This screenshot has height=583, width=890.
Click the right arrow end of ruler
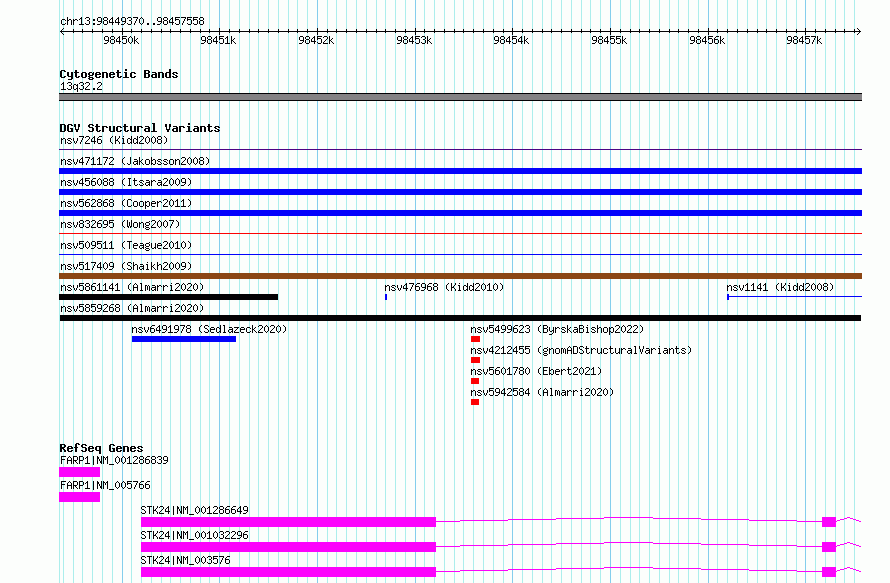click(x=858, y=32)
